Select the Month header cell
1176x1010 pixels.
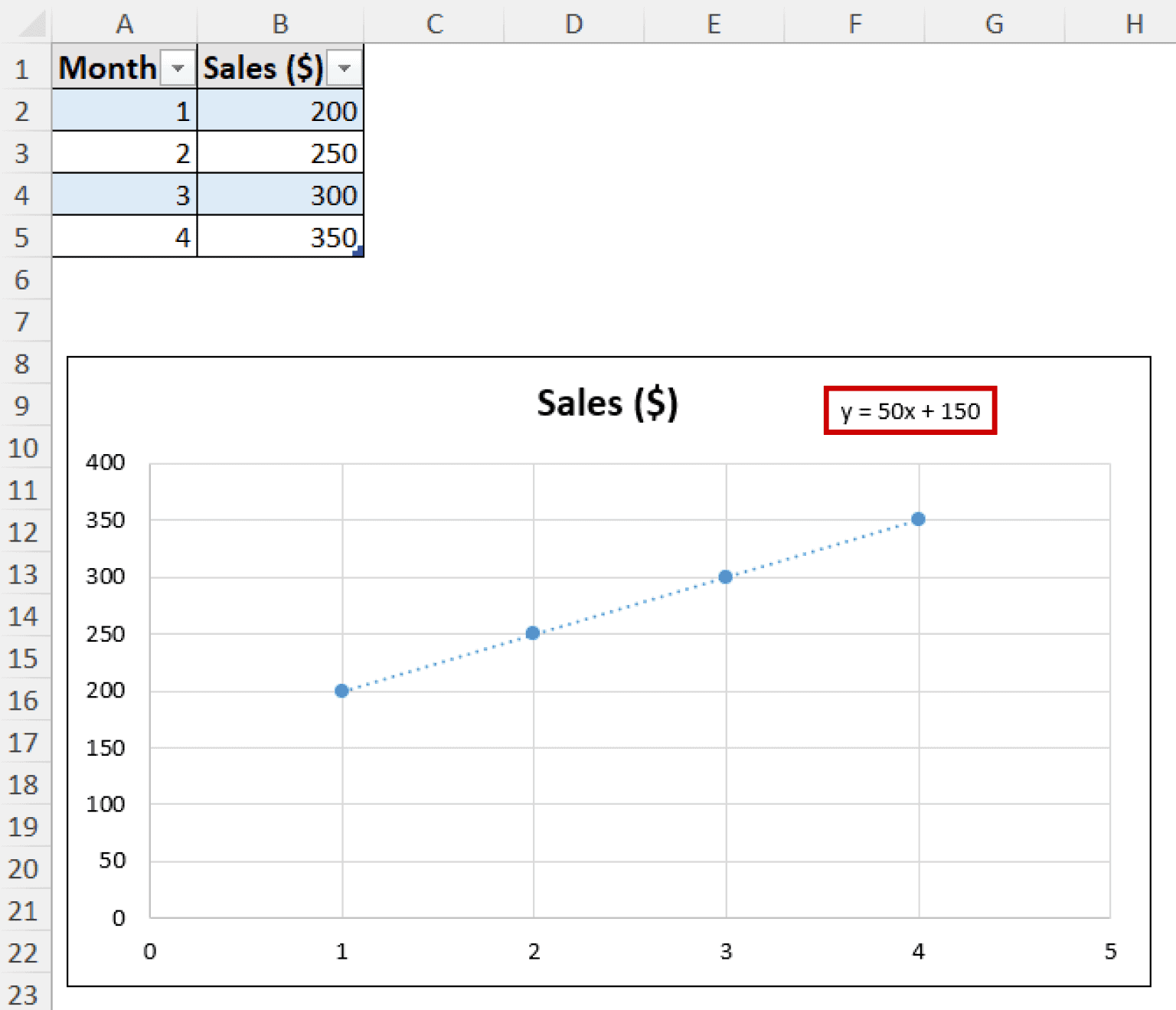click(107, 67)
